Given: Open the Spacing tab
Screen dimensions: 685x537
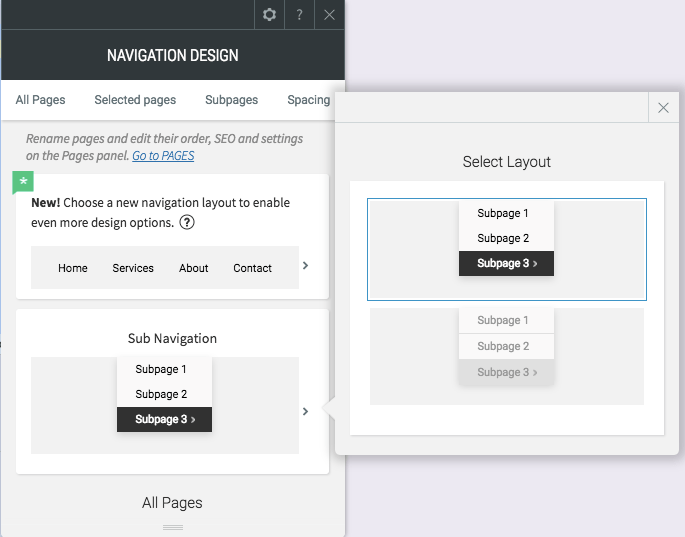Looking at the screenshot, I should click(x=308, y=100).
